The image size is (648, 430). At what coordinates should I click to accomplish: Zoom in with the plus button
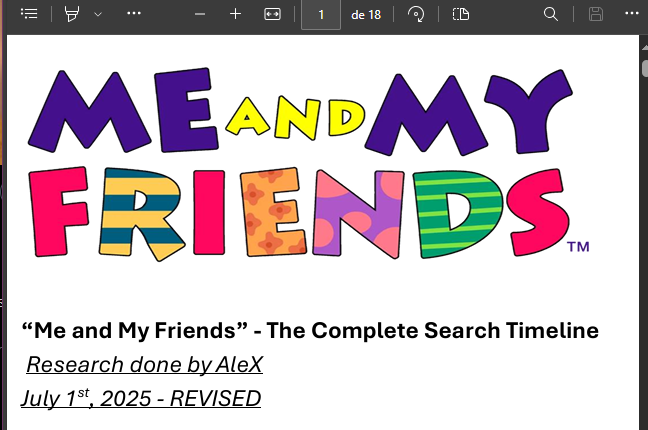pos(236,14)
